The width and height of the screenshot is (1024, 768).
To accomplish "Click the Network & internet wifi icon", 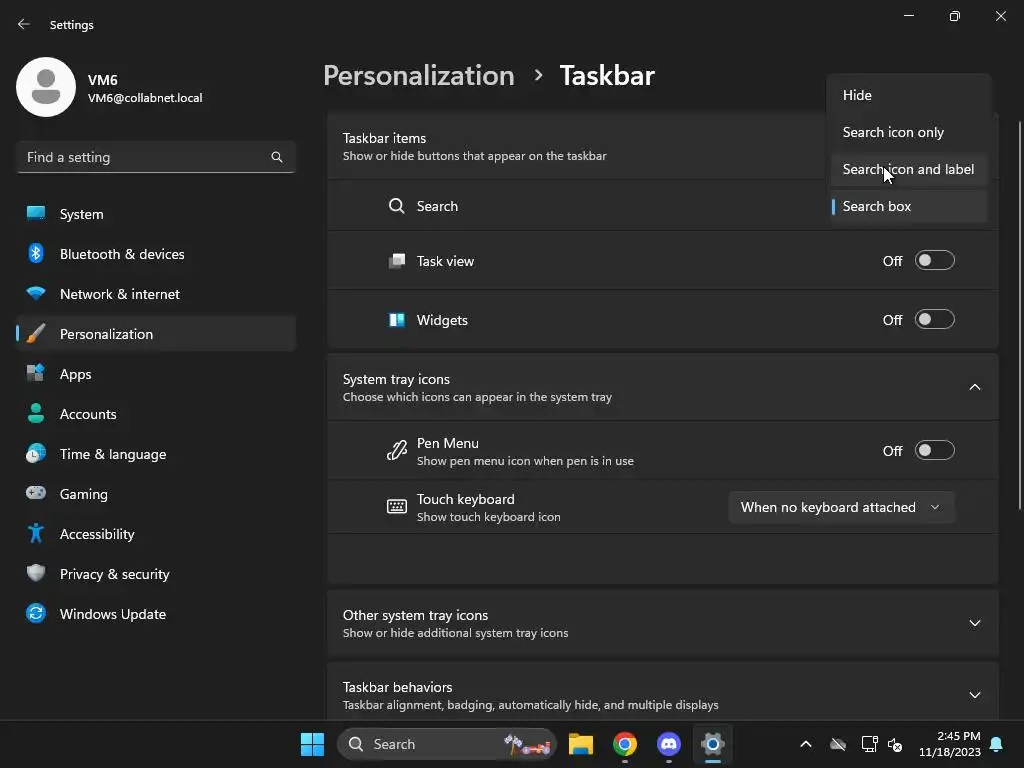I will (x=36, y=293).
